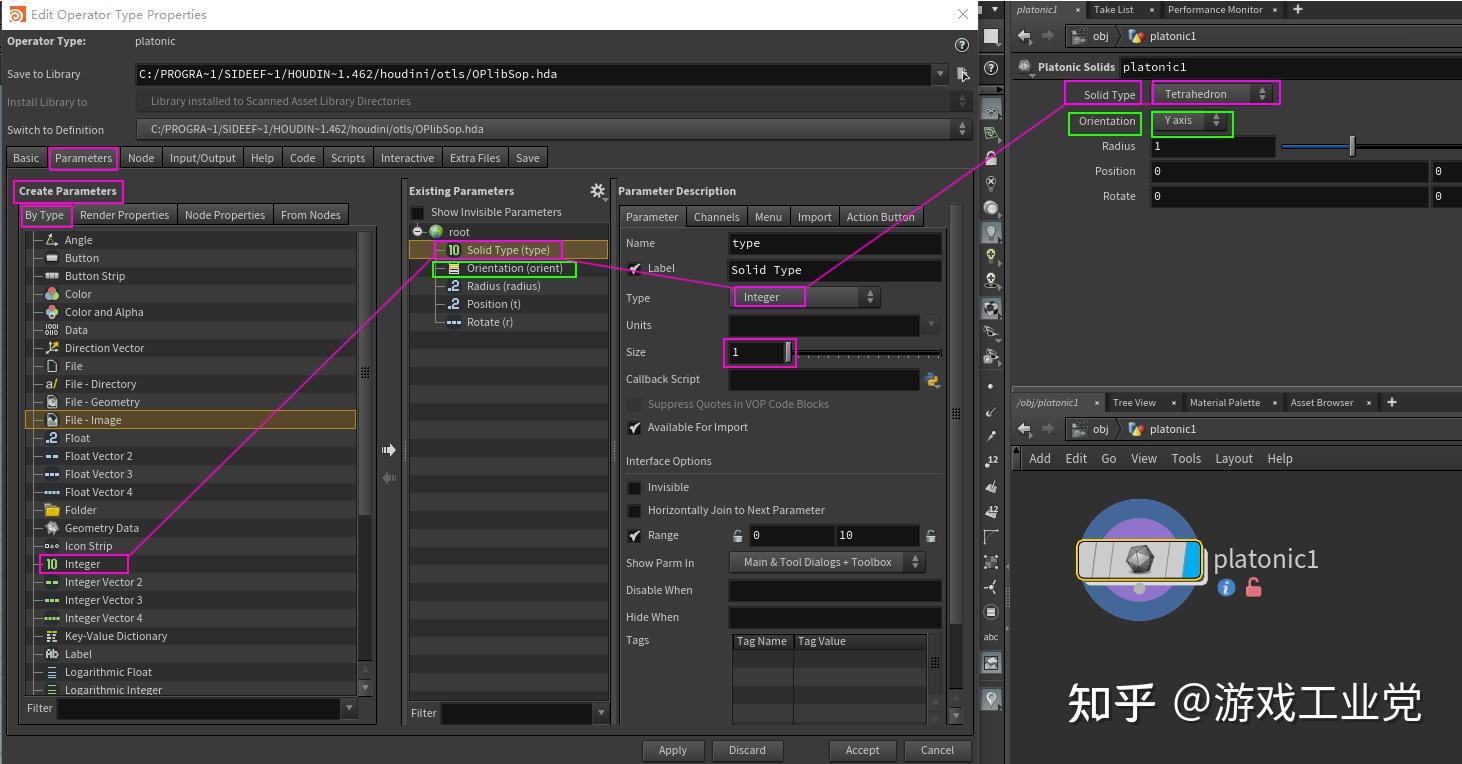The width and height of the screenshot is (1462, 764).
Task: Enable Show Invisible Parameters
Action: [417, 211]
